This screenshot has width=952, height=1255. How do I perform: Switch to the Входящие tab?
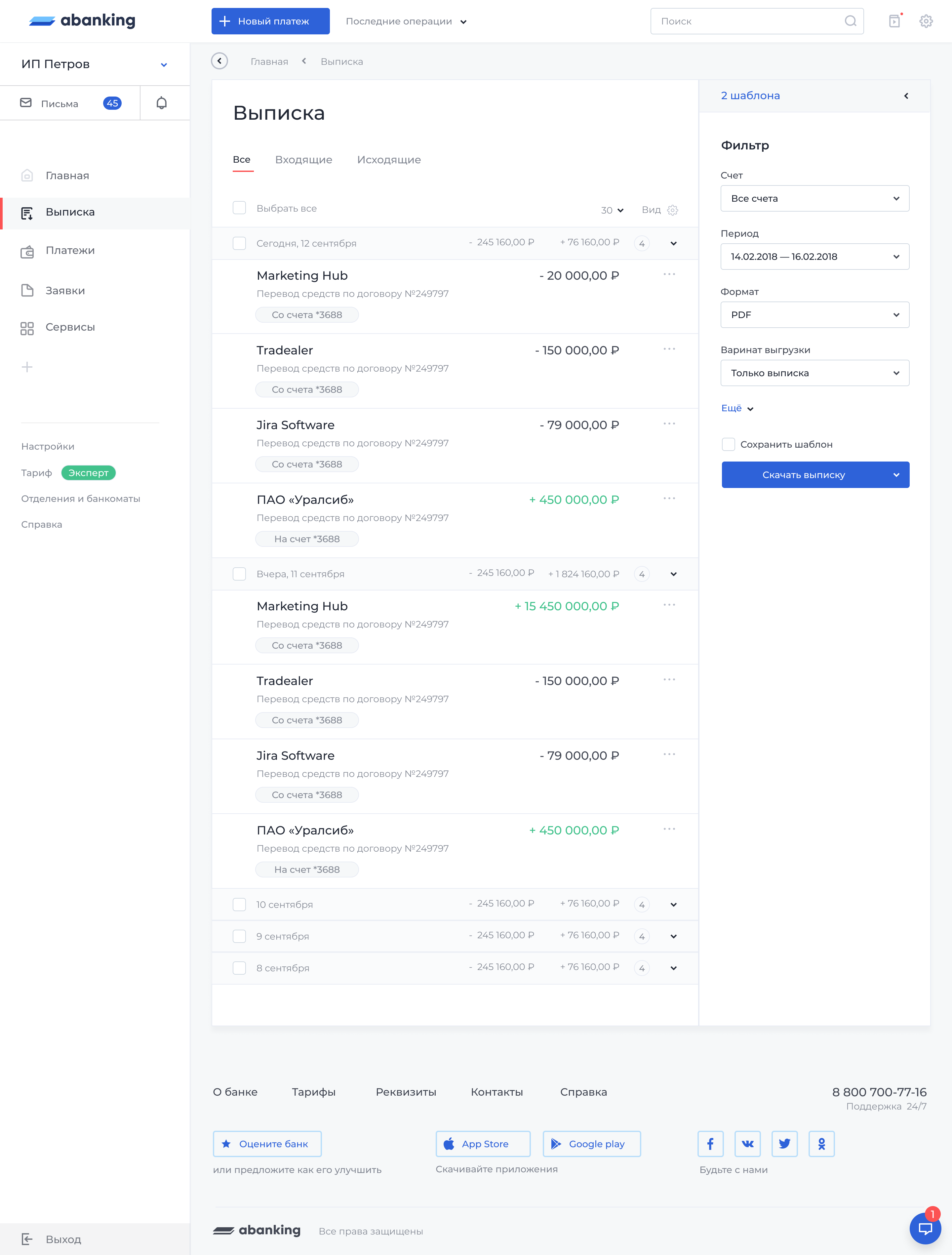tap(303, 160)
